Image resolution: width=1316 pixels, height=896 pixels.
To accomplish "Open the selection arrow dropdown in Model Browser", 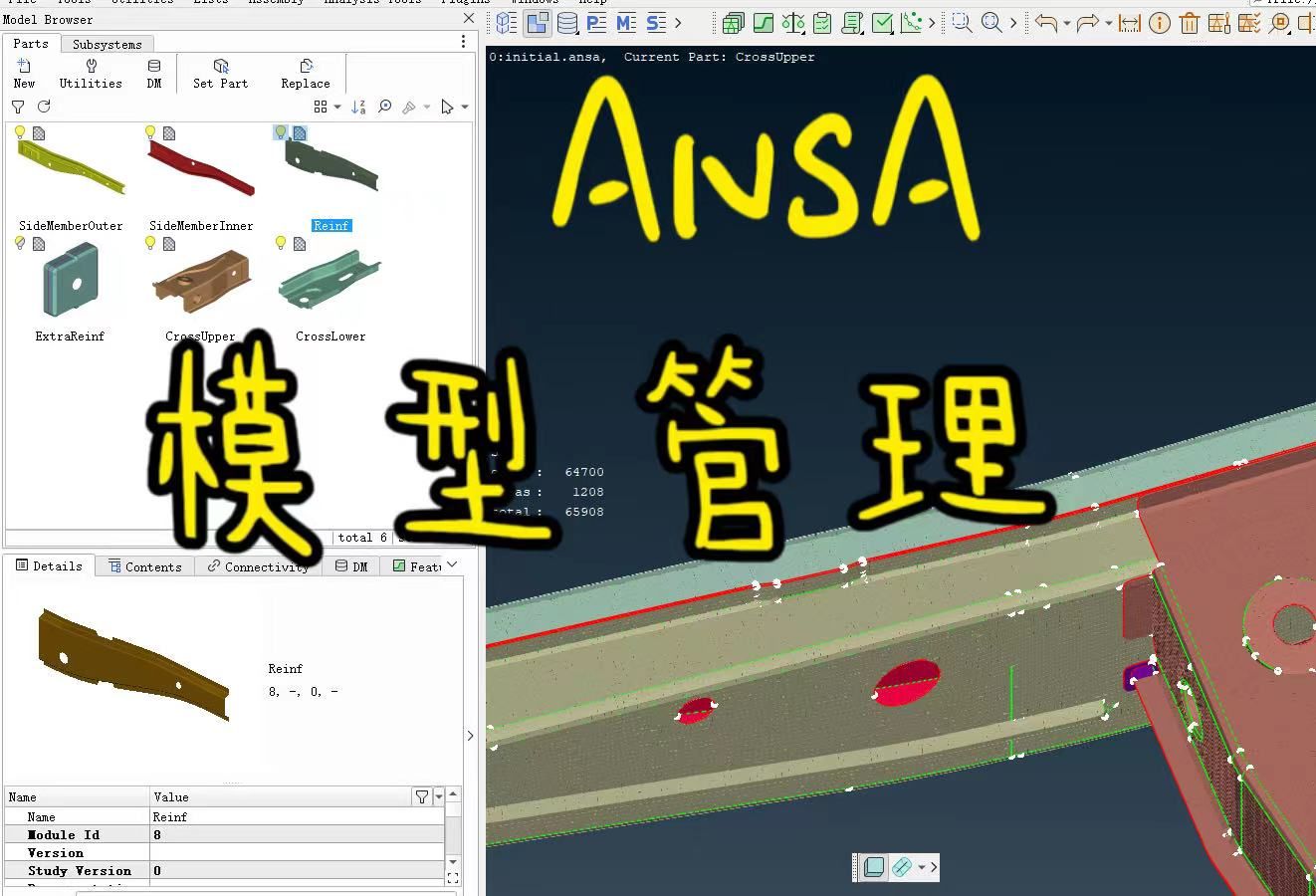I will (x=465, y=108).
